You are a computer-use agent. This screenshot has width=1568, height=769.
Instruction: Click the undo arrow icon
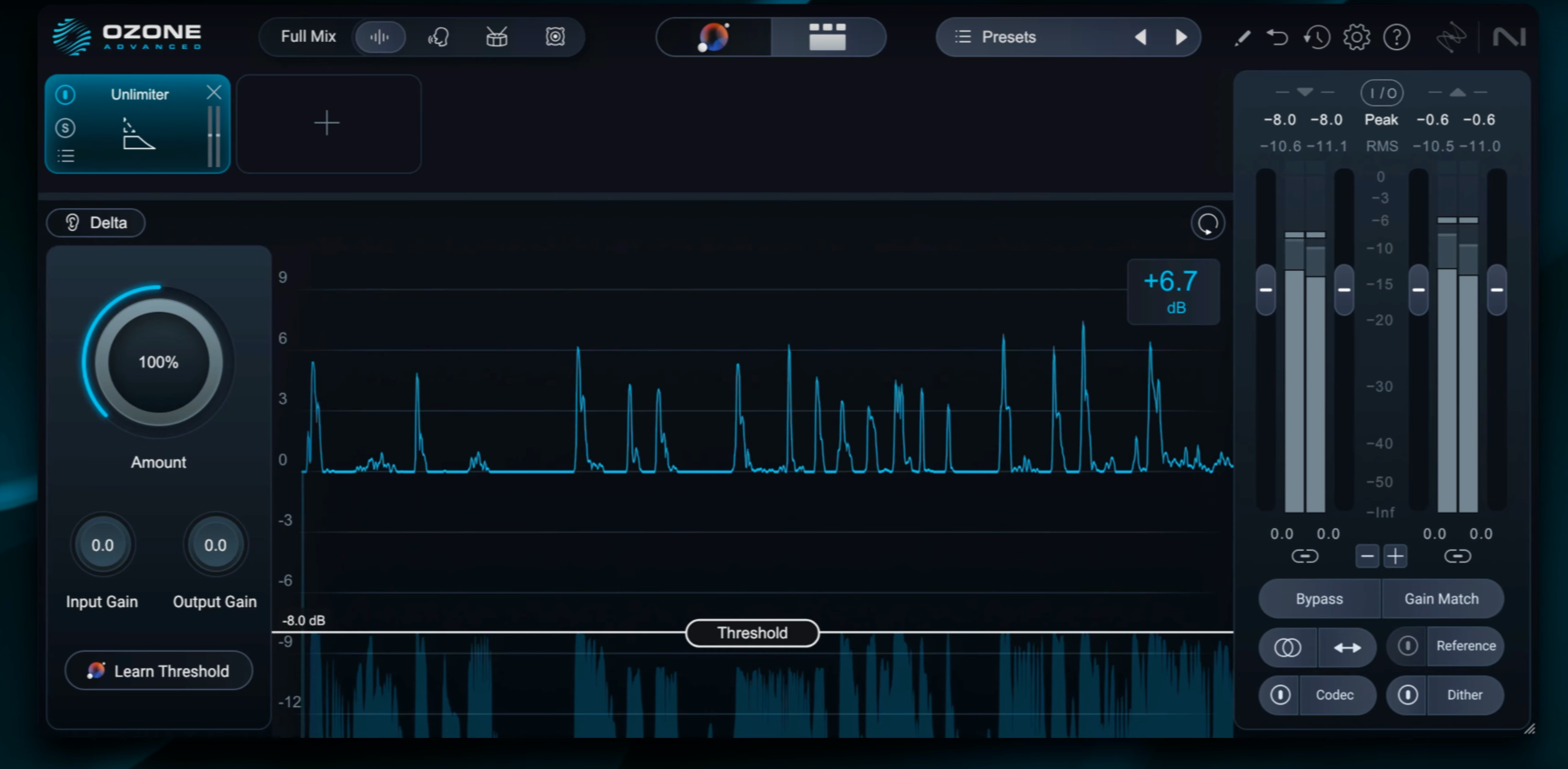(x=1277, y=37)
